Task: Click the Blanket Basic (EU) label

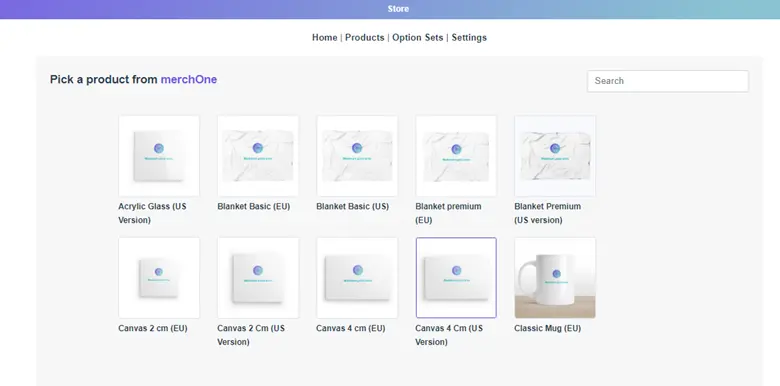Action: (254, 206)
